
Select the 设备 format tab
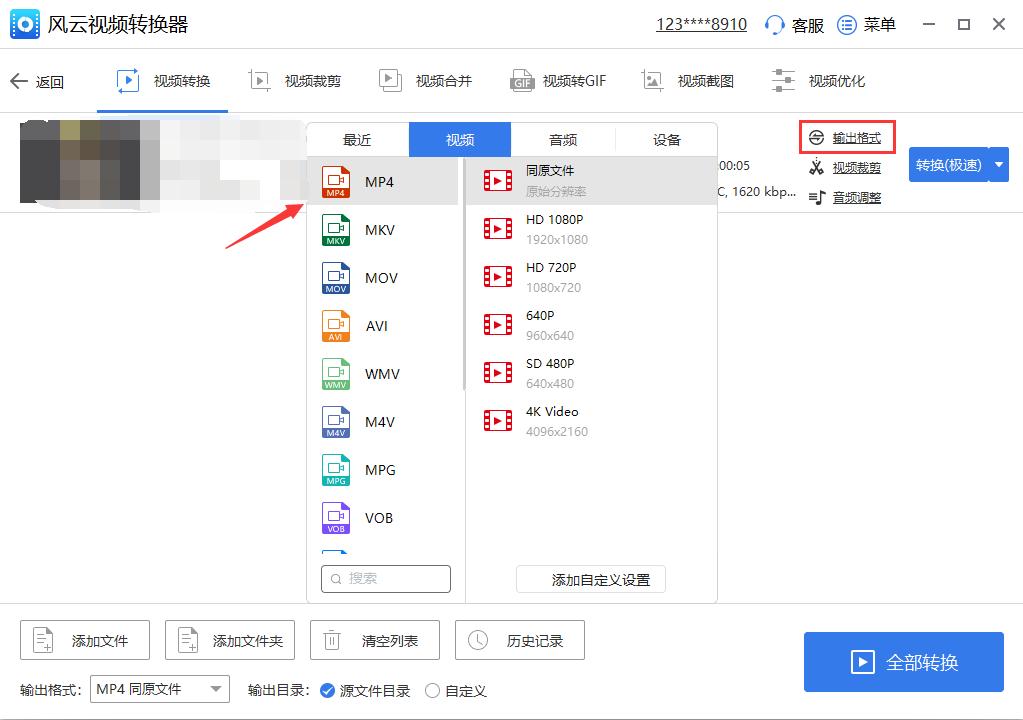(667, 140)
